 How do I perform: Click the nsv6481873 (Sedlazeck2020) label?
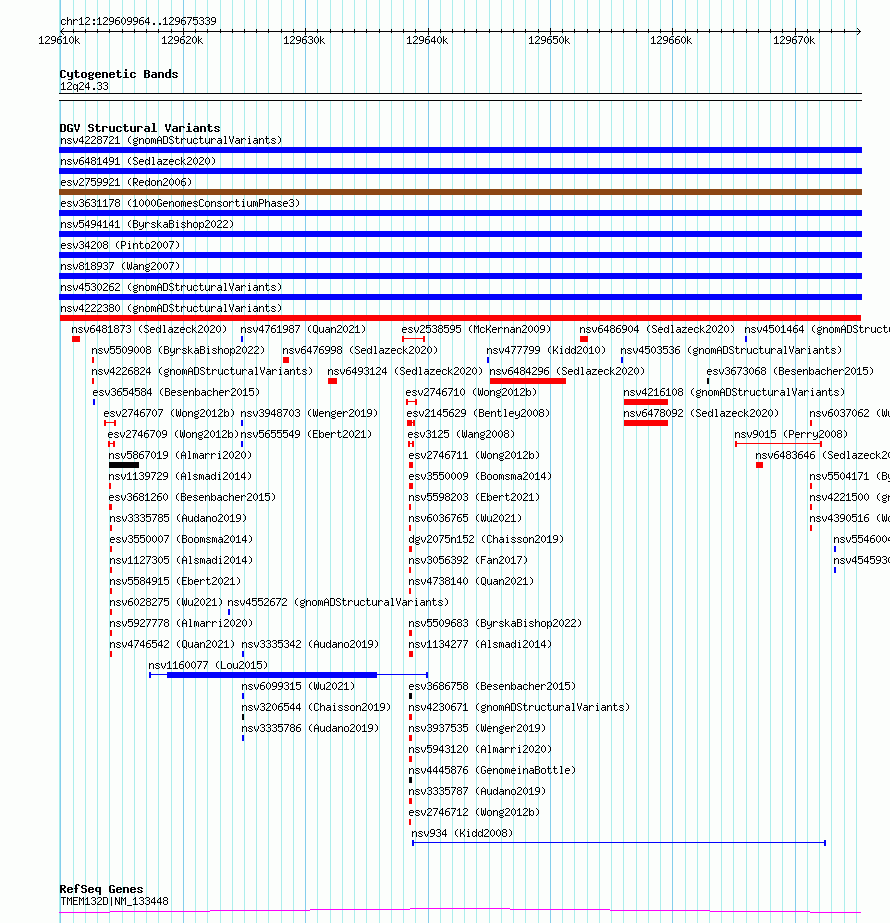click(149, 329)
